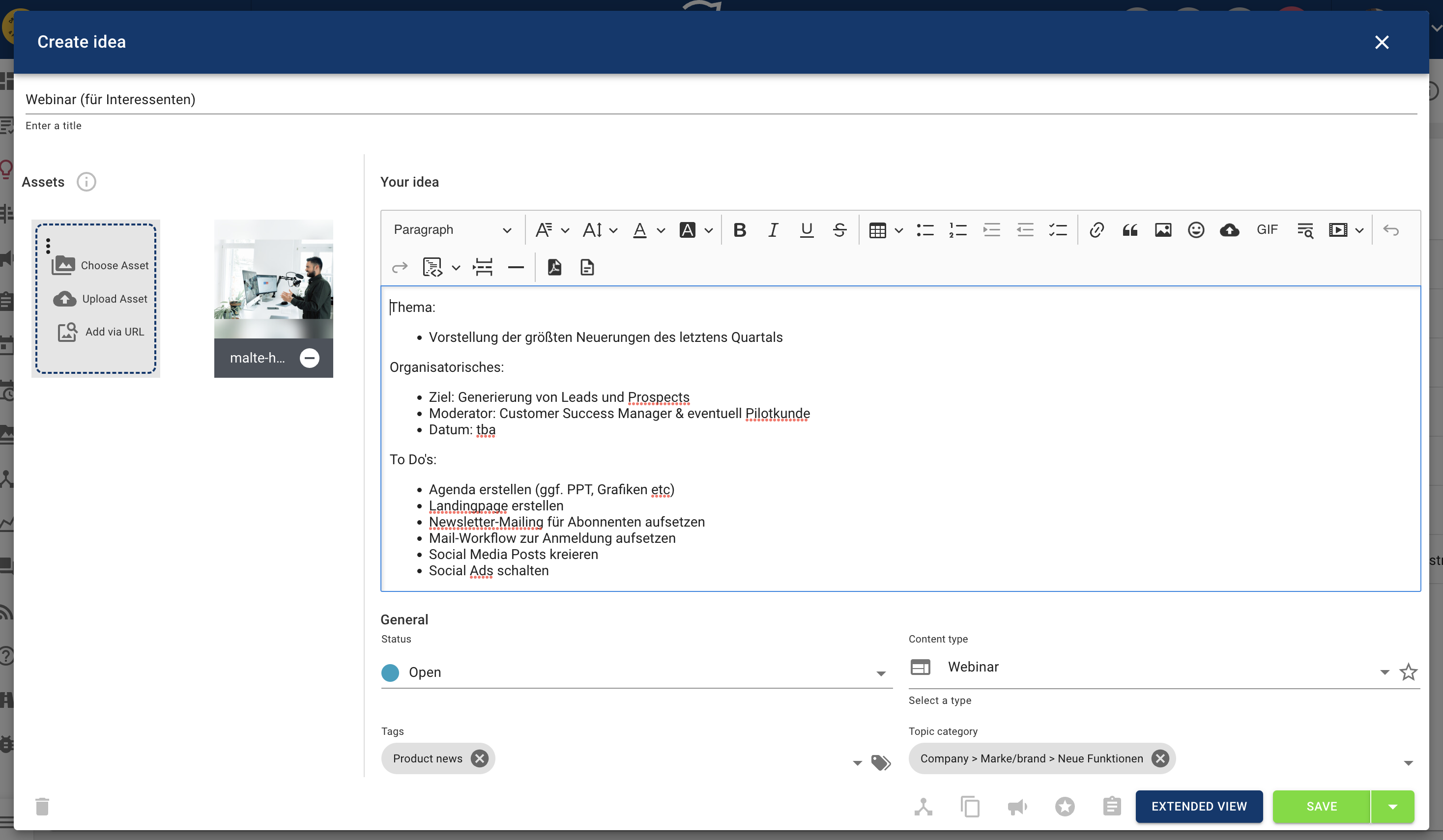Open the insert media dropdown

[1346, 230]
